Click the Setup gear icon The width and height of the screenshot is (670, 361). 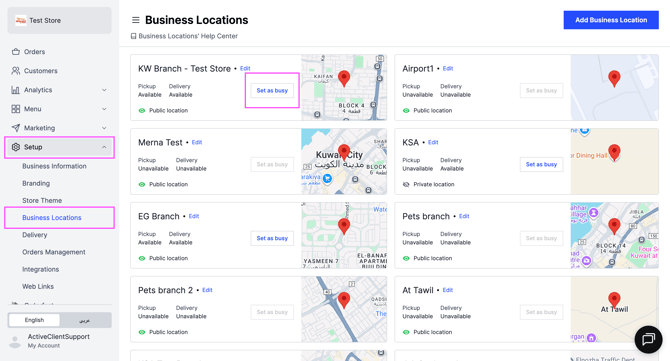16,147
